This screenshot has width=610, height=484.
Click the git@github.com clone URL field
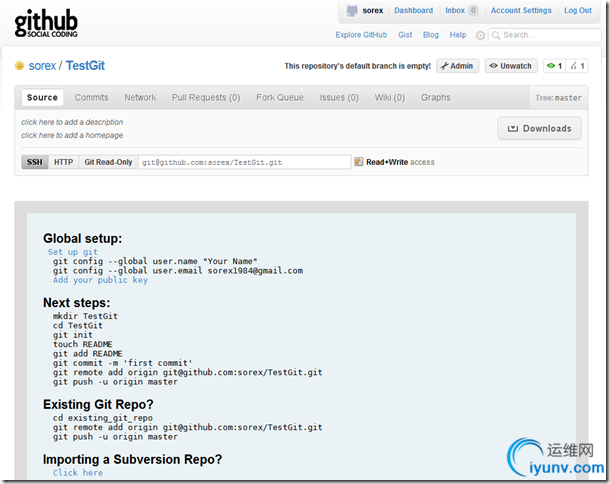pos(245,162)
